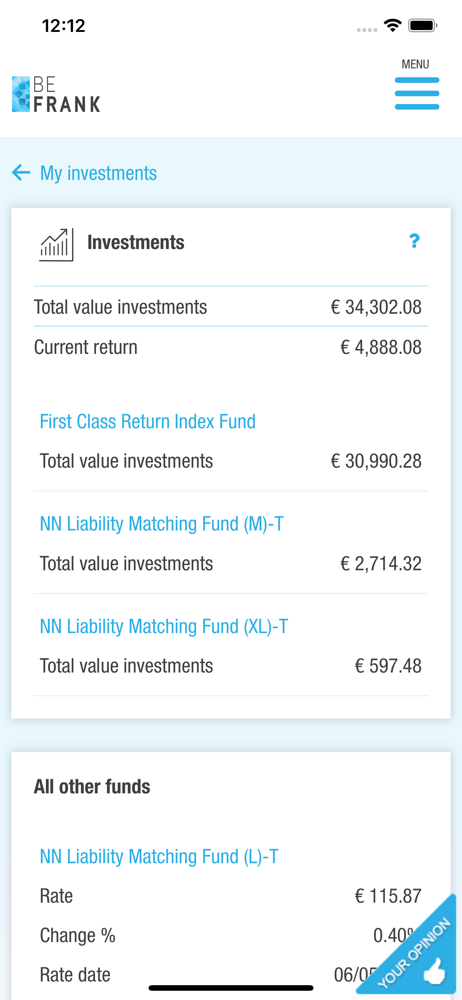
Task: Open NN Liability Matching Fund (XL)-T
Action: 163,627
